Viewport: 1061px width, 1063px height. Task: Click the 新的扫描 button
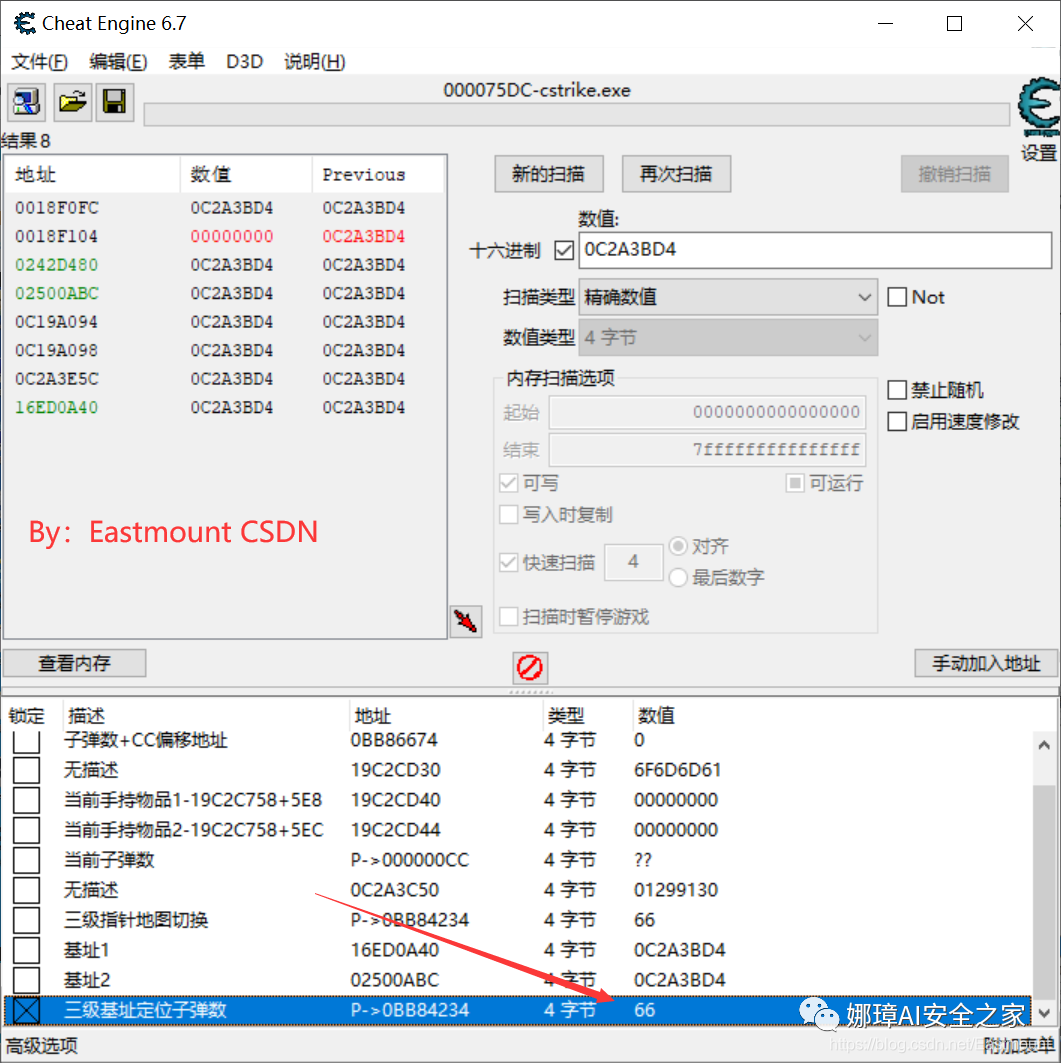click(x=548, y=174)
